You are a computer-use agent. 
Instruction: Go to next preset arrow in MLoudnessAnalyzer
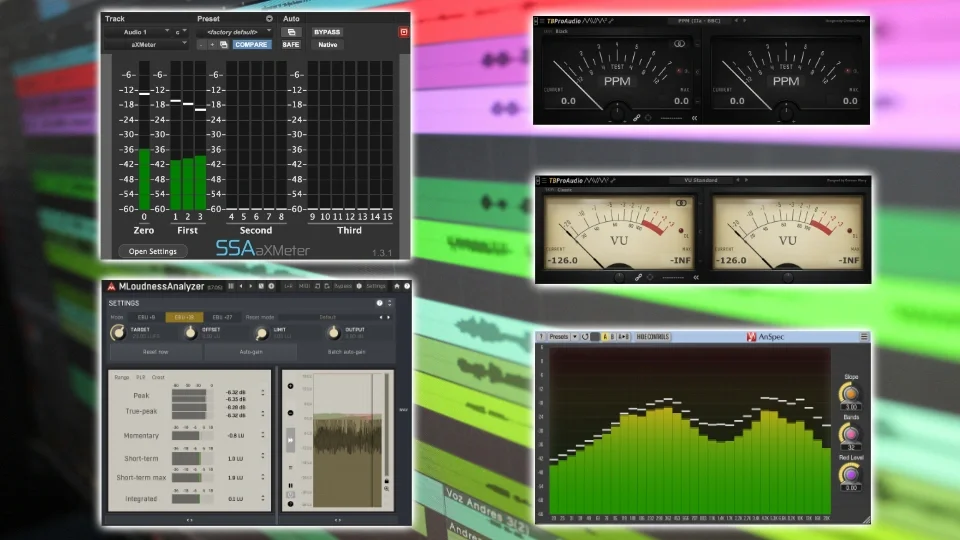click(250, 286)
